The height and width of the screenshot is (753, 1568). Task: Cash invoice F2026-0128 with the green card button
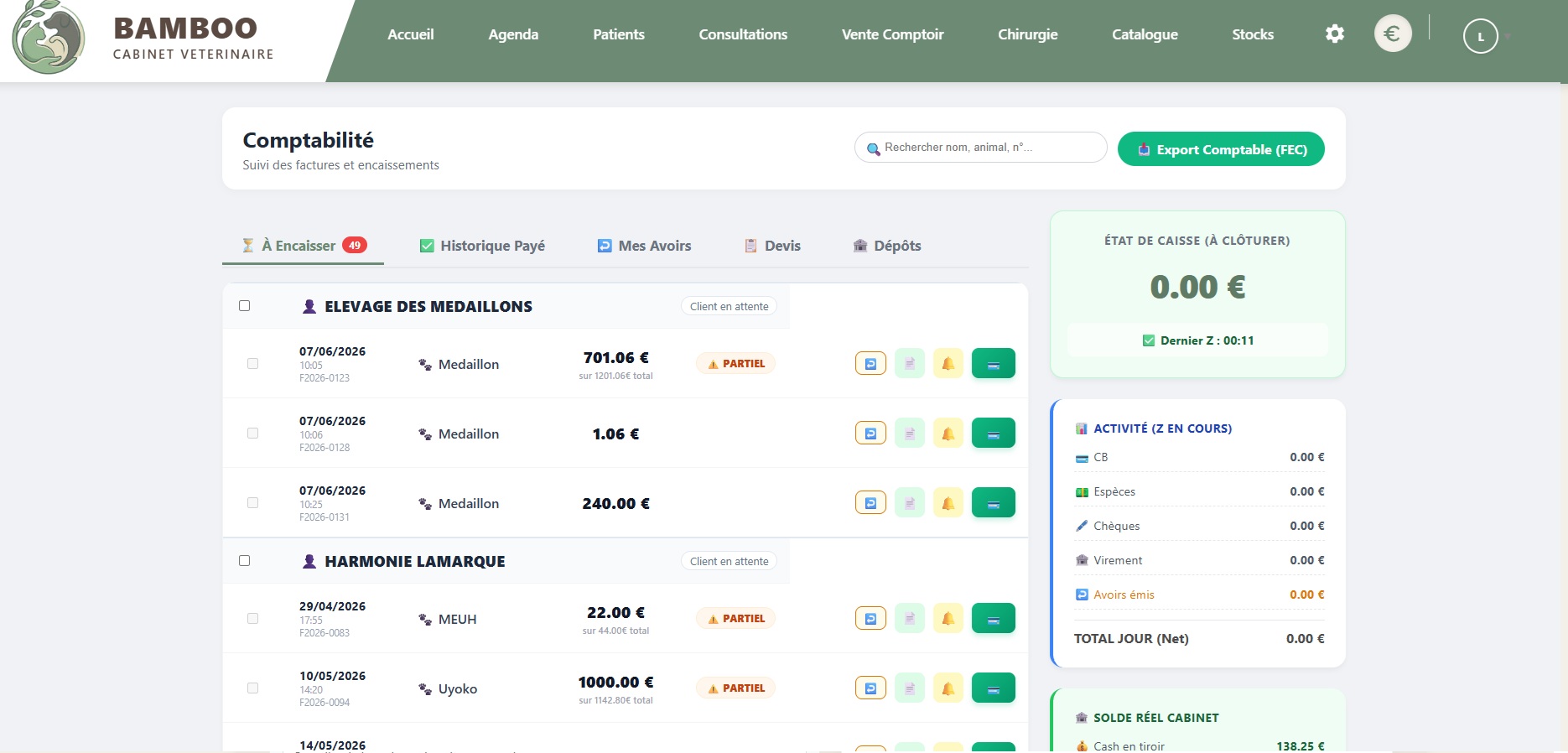[994, 433]
